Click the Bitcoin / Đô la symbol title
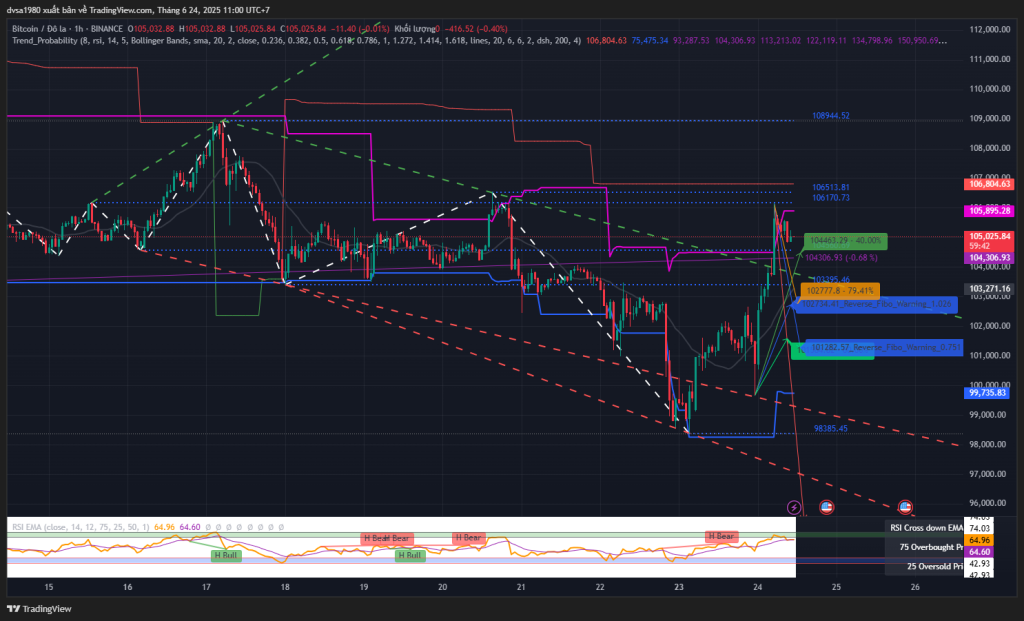This screenshot has height=621, width=1024. click(39, 29)
